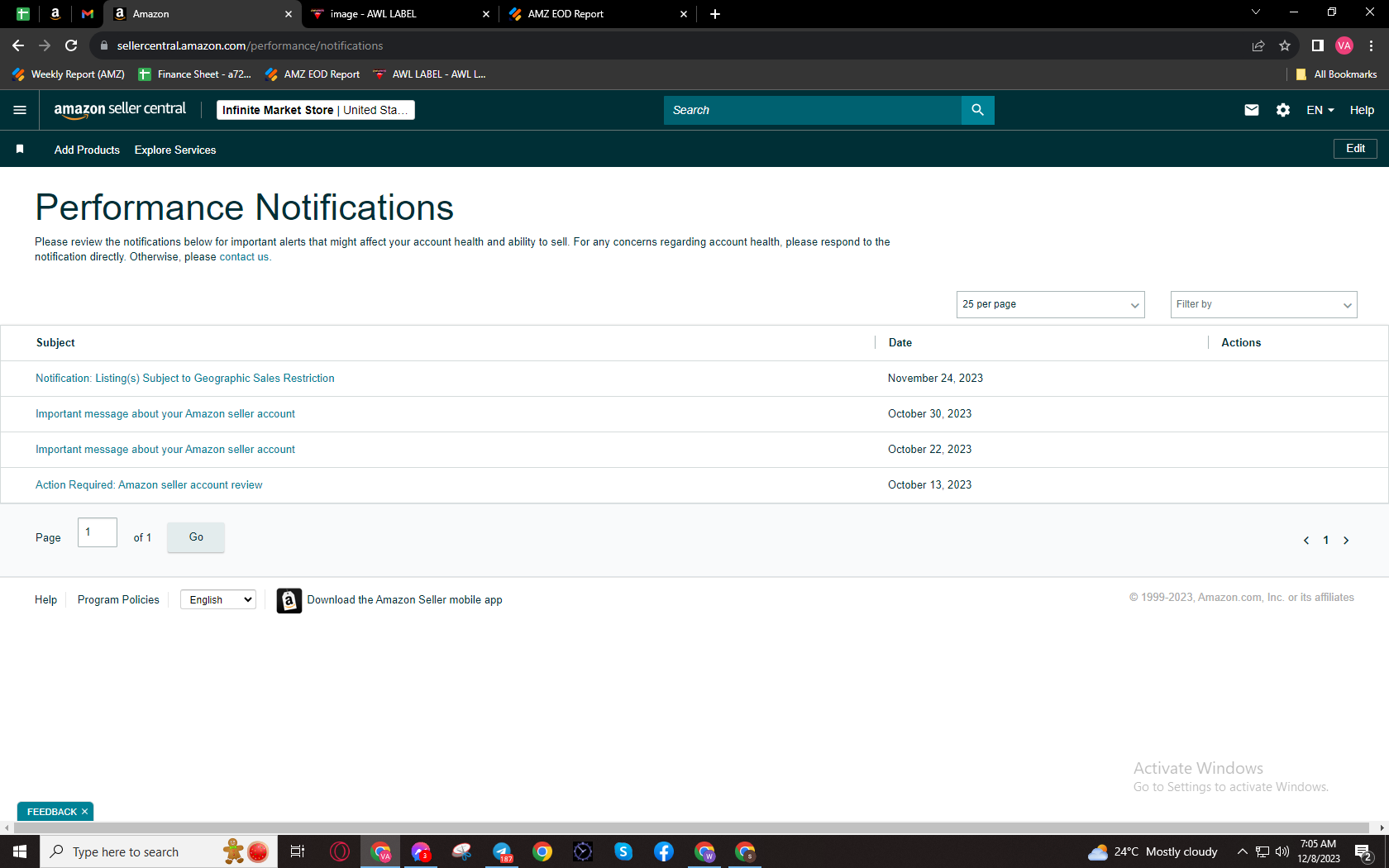Open Skype from the taskbar

[623, 851]
